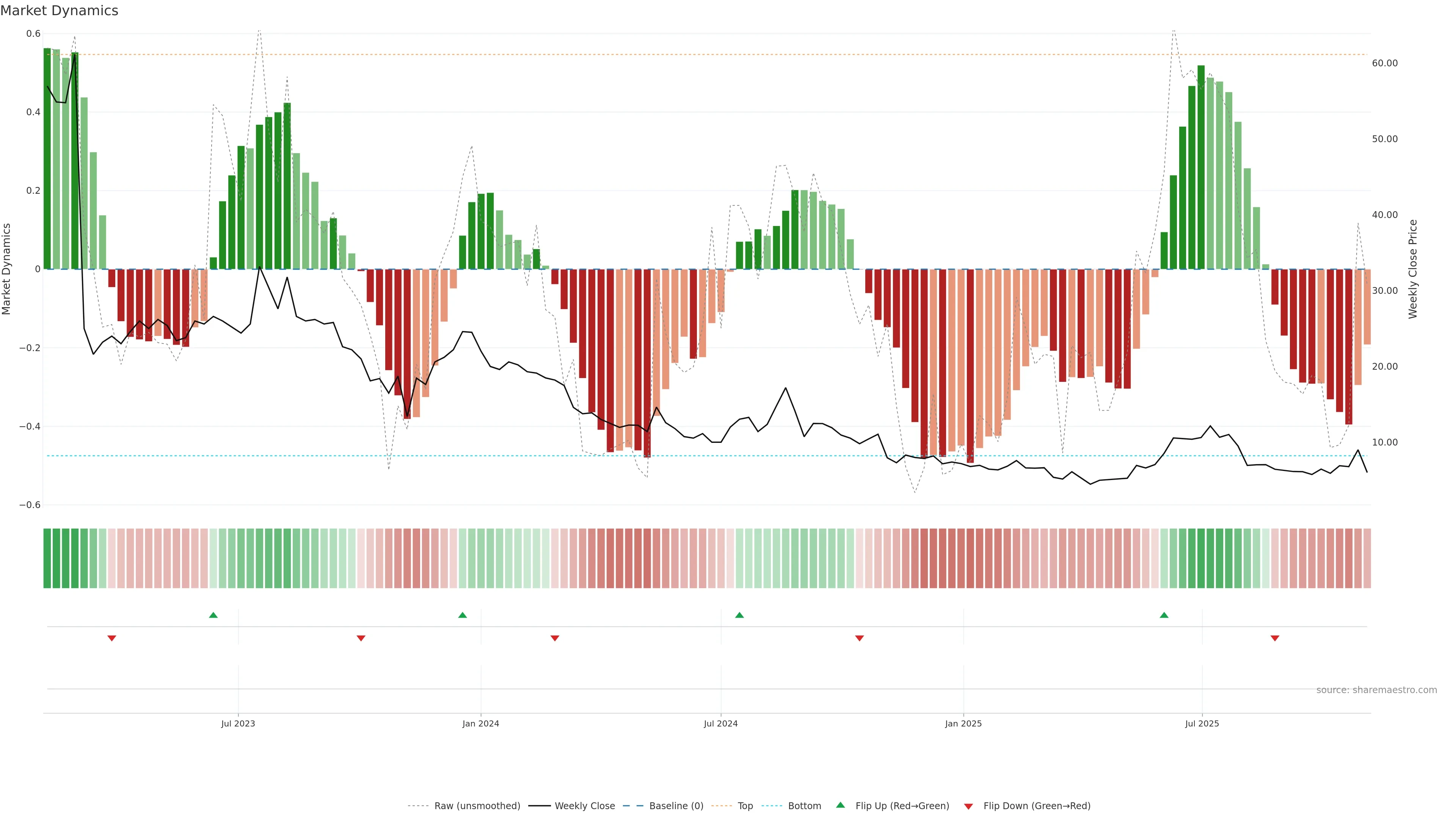This screenshot has width=1456, height=819.
Task: Click the flip-up triangle near Jan 2024
Action: click(x=462, y=615)
